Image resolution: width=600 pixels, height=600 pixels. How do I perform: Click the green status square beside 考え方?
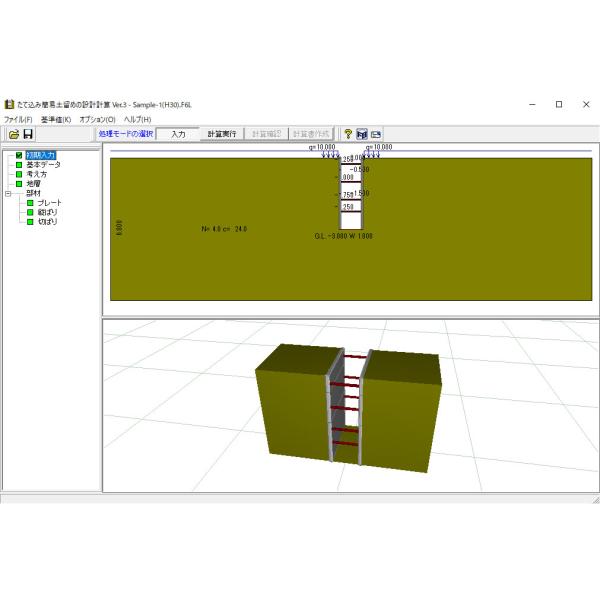(19, 174)
